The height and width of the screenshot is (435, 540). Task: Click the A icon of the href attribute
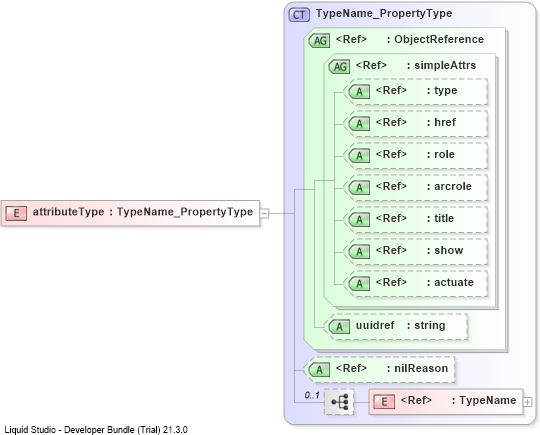tap(359, 124)
